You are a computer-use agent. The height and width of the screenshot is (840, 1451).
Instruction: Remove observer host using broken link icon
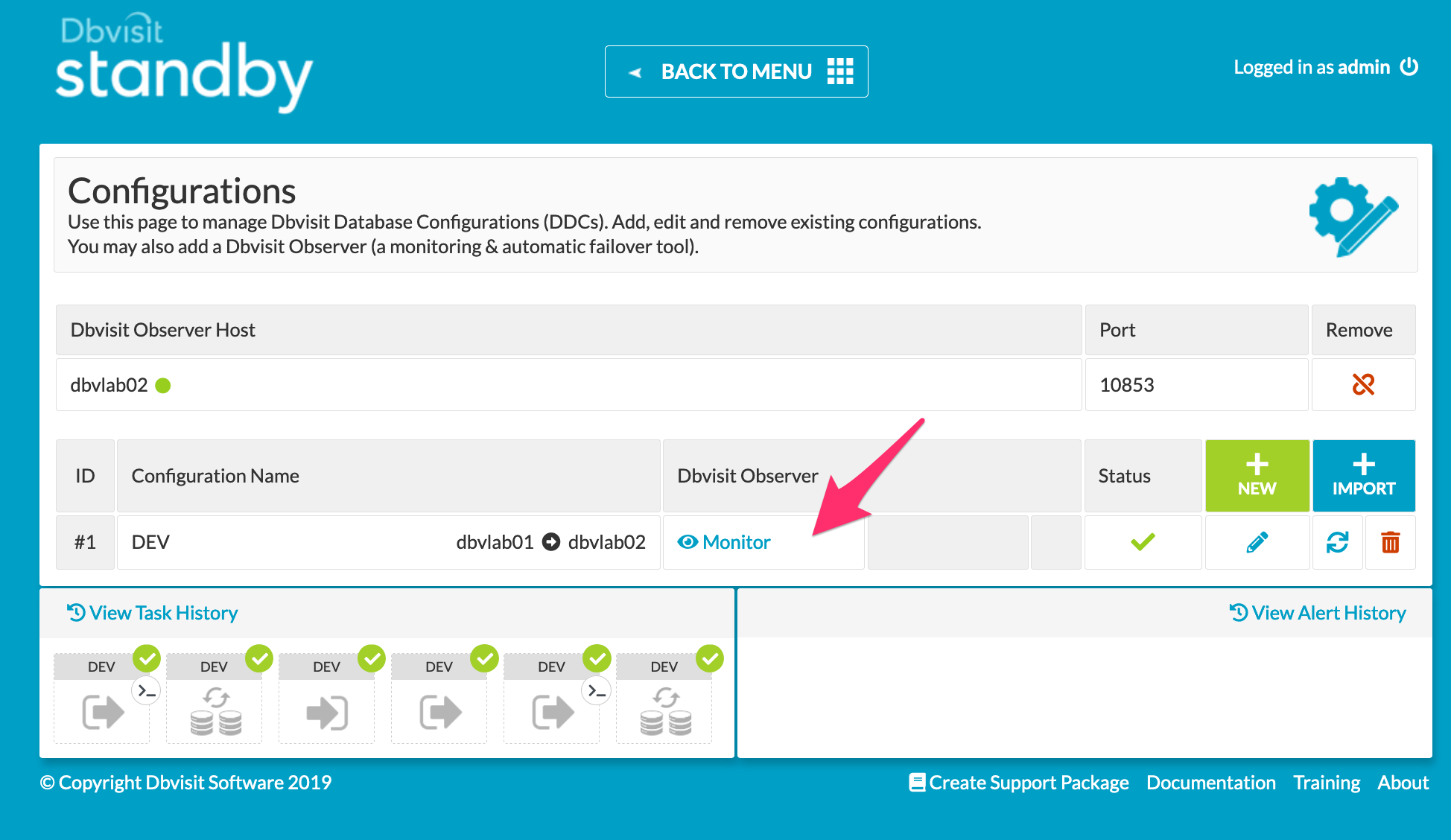(1363, 384)
